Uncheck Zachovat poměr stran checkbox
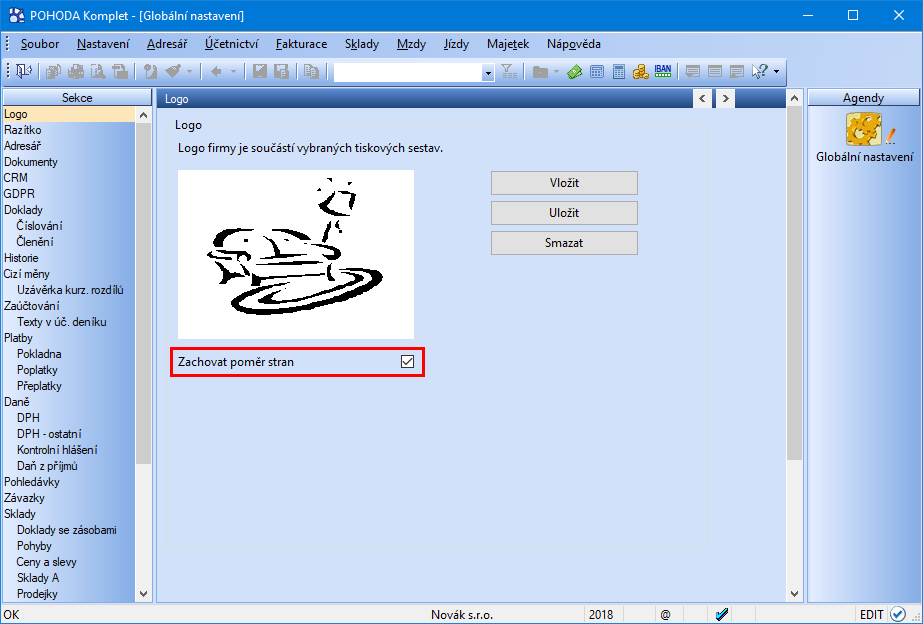Screen dimensions: 923x624 [407, 361]
